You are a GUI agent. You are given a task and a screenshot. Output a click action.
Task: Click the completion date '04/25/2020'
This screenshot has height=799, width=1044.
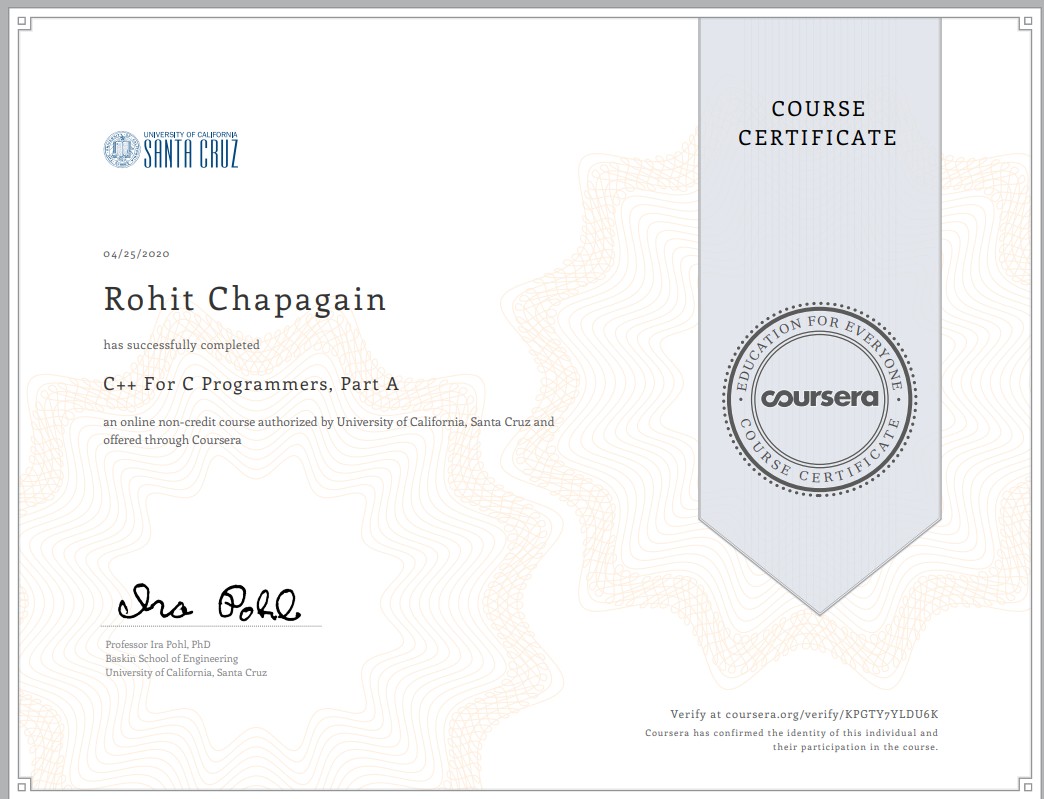coord(137,253)
